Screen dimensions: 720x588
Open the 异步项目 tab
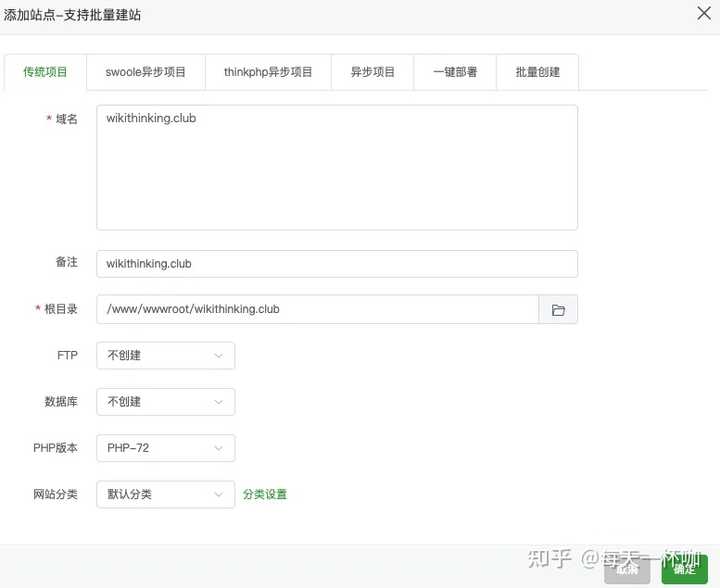pos(372,72)
